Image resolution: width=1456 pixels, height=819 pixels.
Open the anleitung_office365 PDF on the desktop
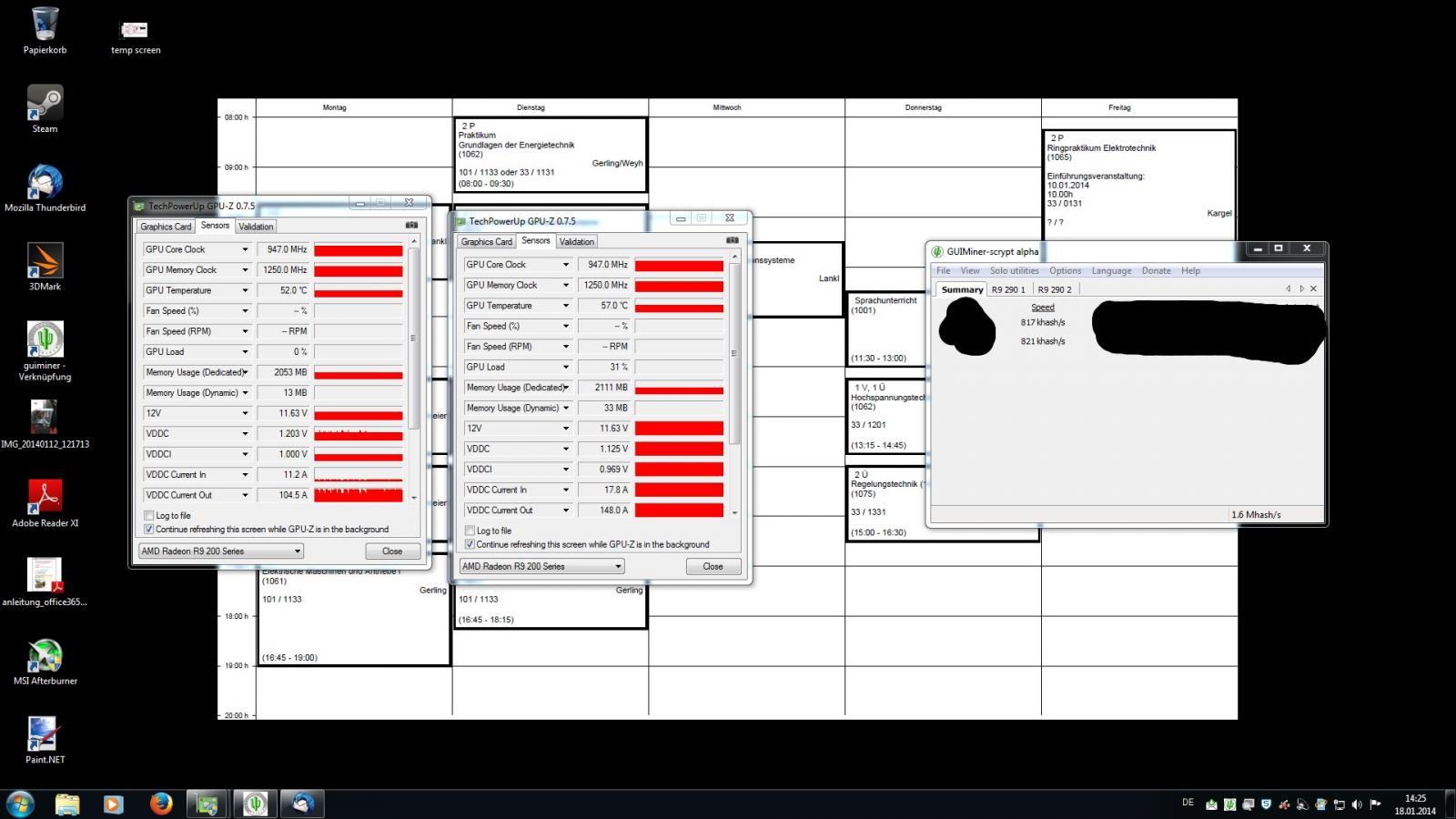[x=45, y=581]
